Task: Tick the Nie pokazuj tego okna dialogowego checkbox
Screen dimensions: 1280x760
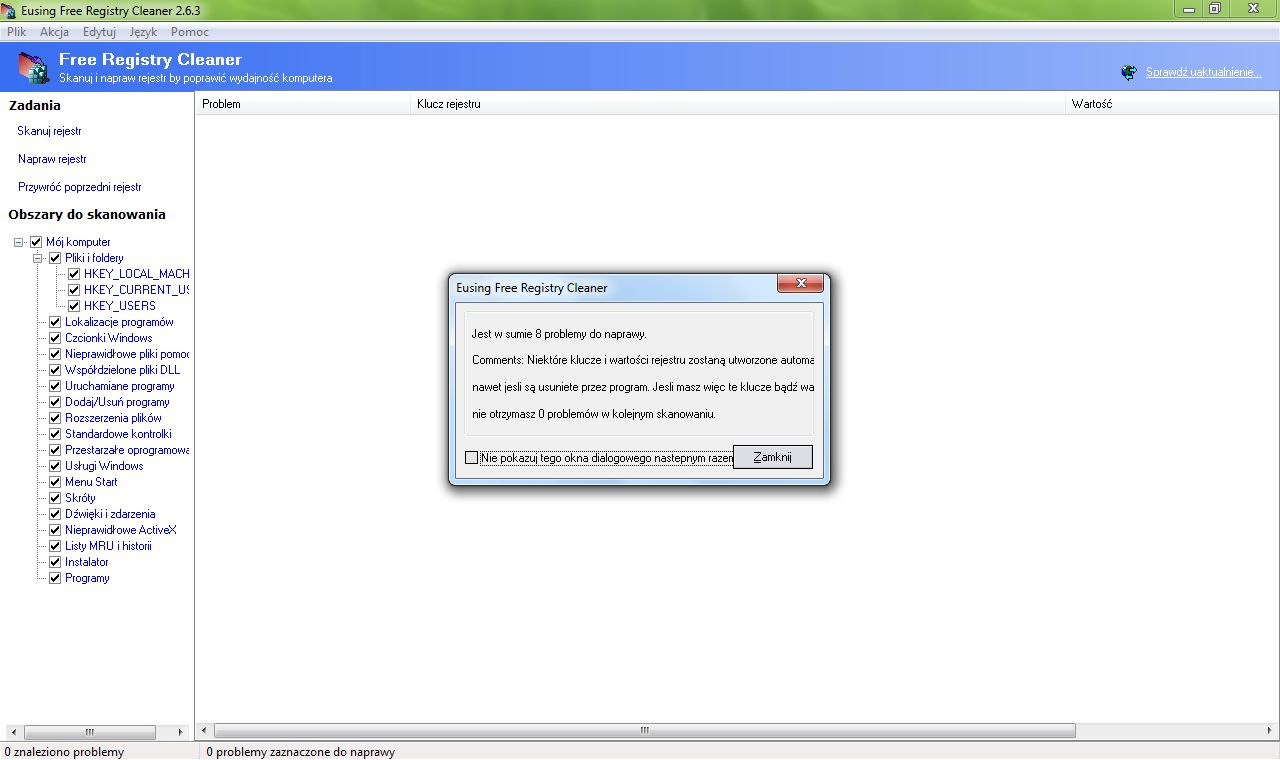Action: point(472,458)
